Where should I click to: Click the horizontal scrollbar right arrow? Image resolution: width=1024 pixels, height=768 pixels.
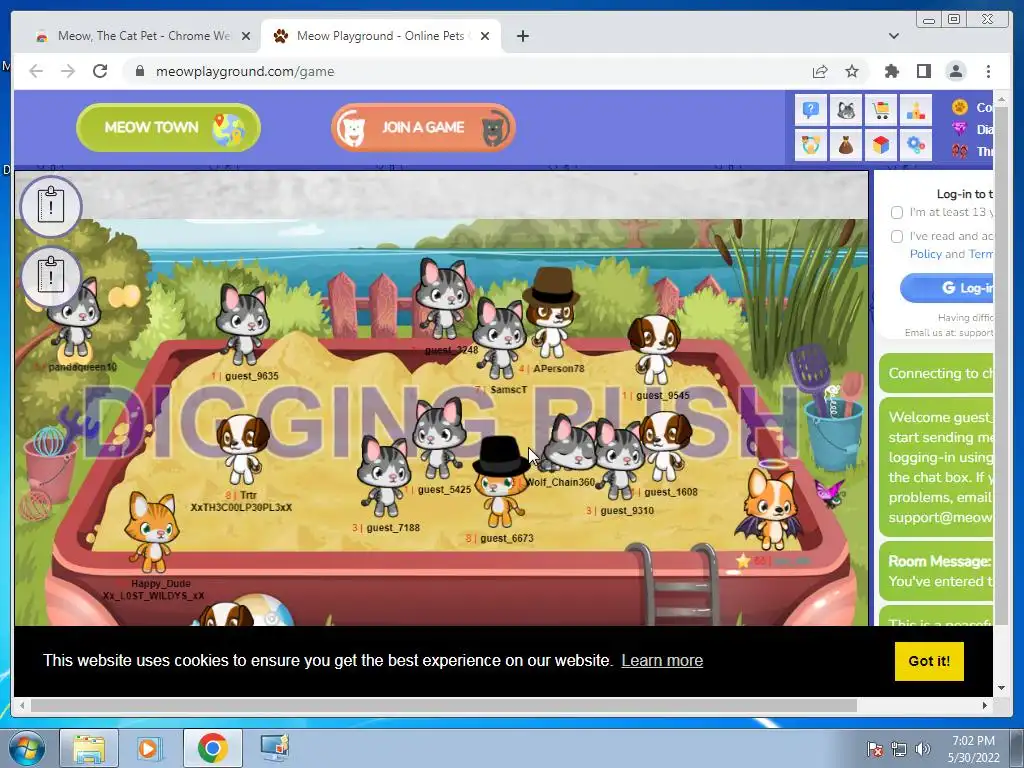coord(985,705)
